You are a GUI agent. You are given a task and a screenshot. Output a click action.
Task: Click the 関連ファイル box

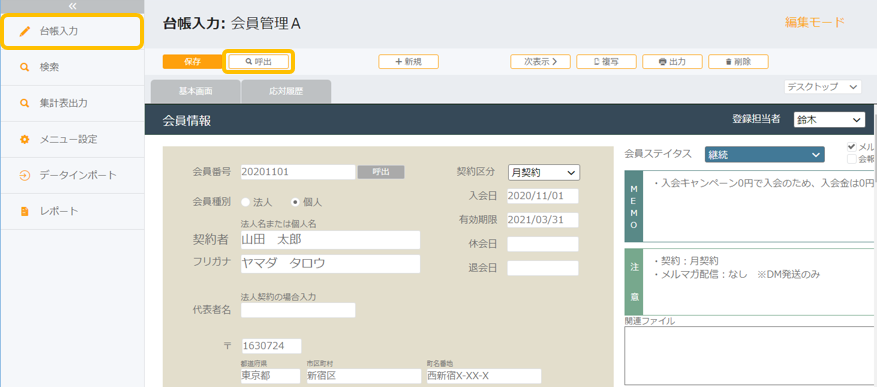tap(750, 355)
